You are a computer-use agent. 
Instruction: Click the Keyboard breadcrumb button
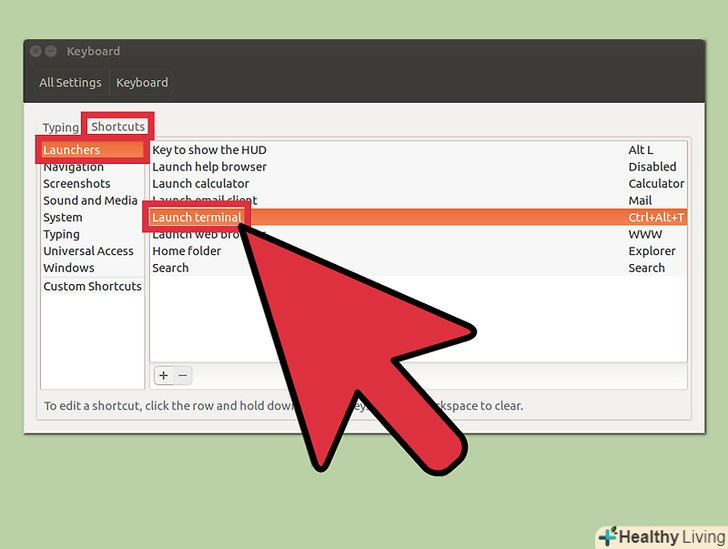142,83
